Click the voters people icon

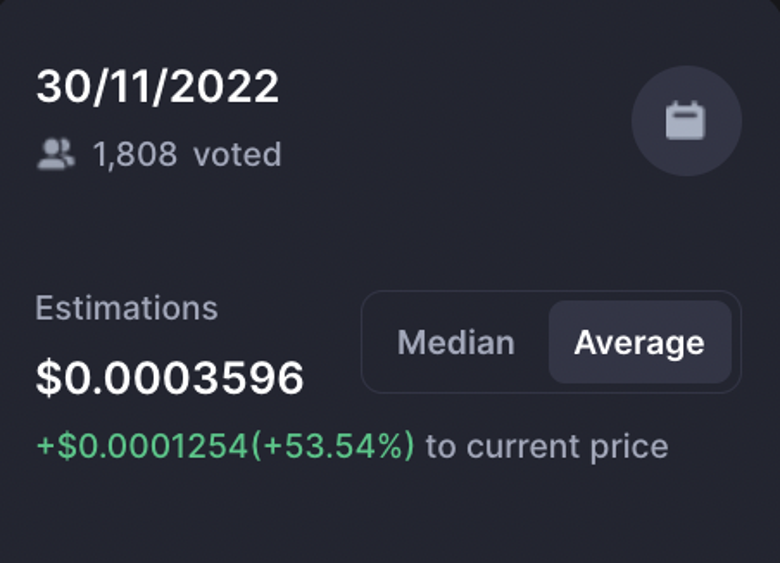click(56, 155)
